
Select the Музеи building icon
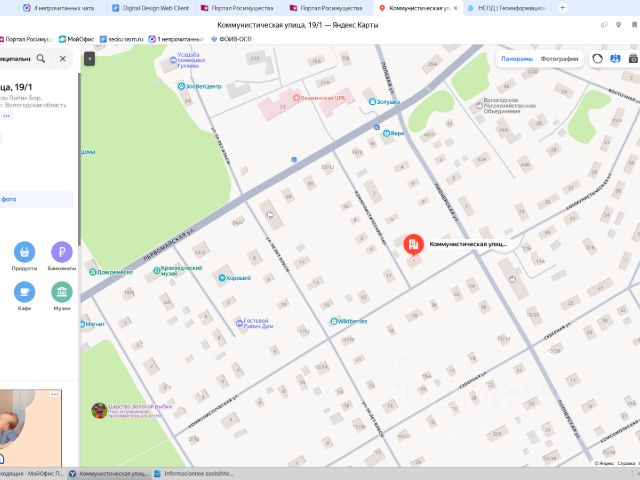62,292
